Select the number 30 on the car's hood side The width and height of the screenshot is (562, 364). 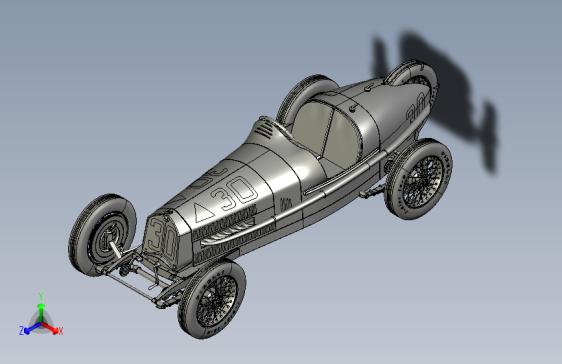(x=235, y=194)
